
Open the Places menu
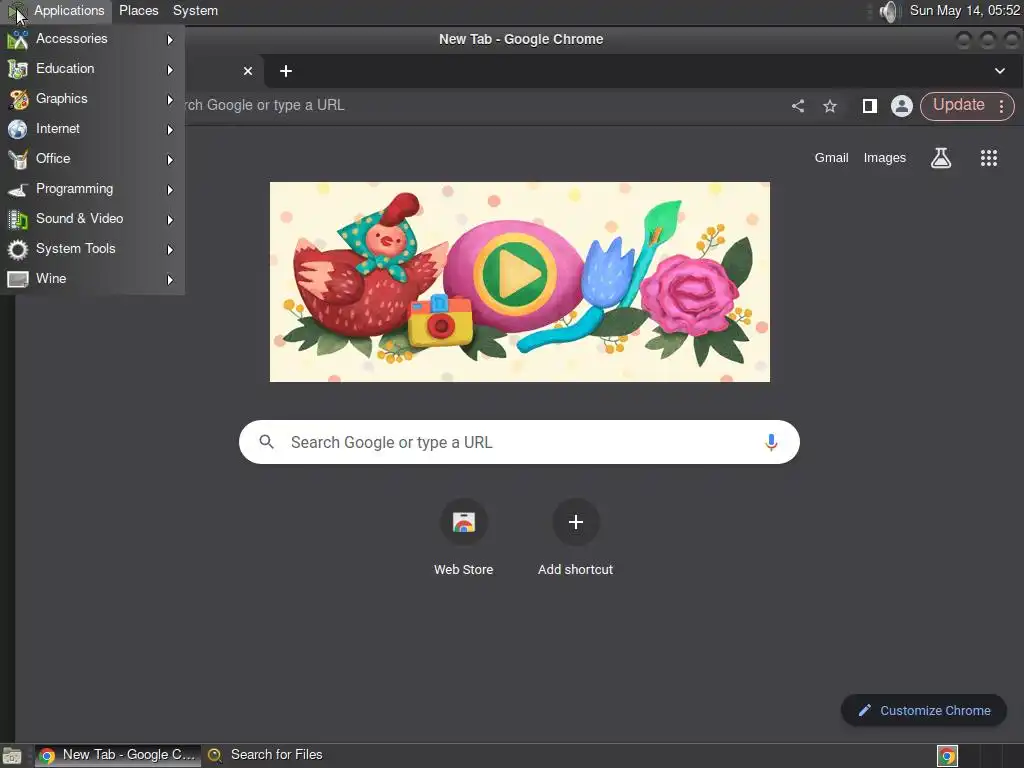138,10
